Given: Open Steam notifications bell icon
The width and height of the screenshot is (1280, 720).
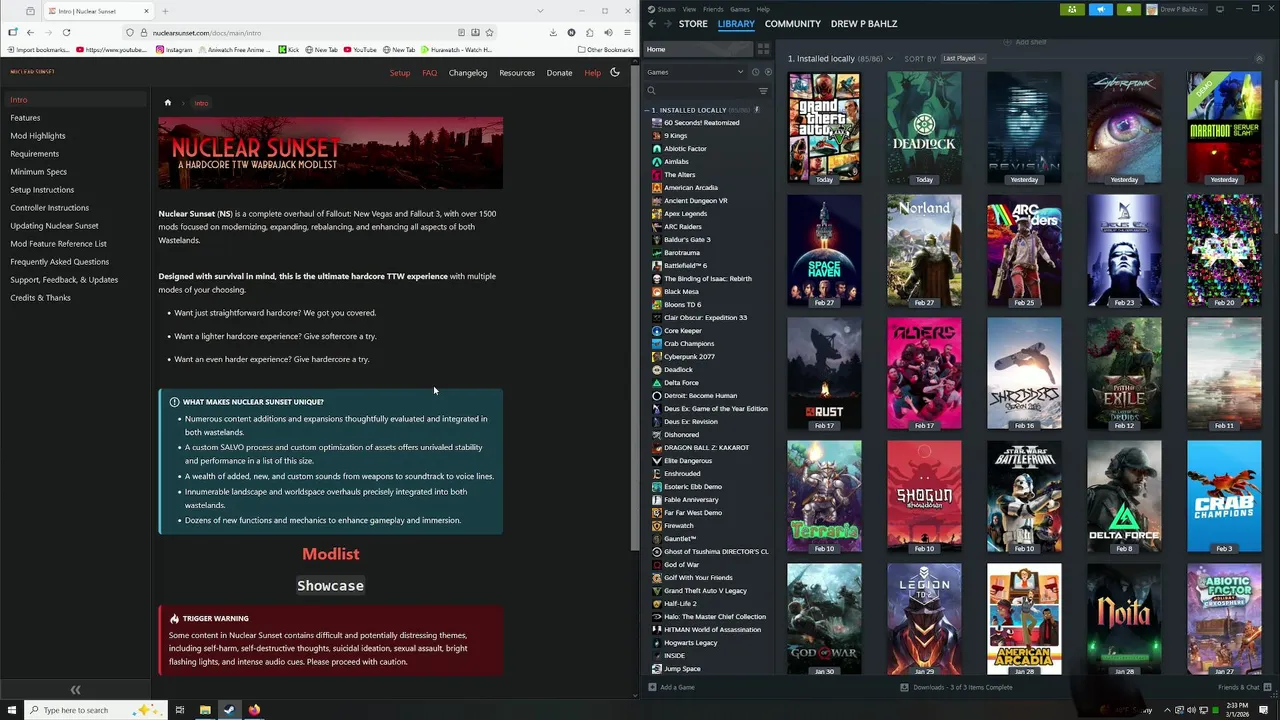Looking at the screenshot, I should 1128,9.
